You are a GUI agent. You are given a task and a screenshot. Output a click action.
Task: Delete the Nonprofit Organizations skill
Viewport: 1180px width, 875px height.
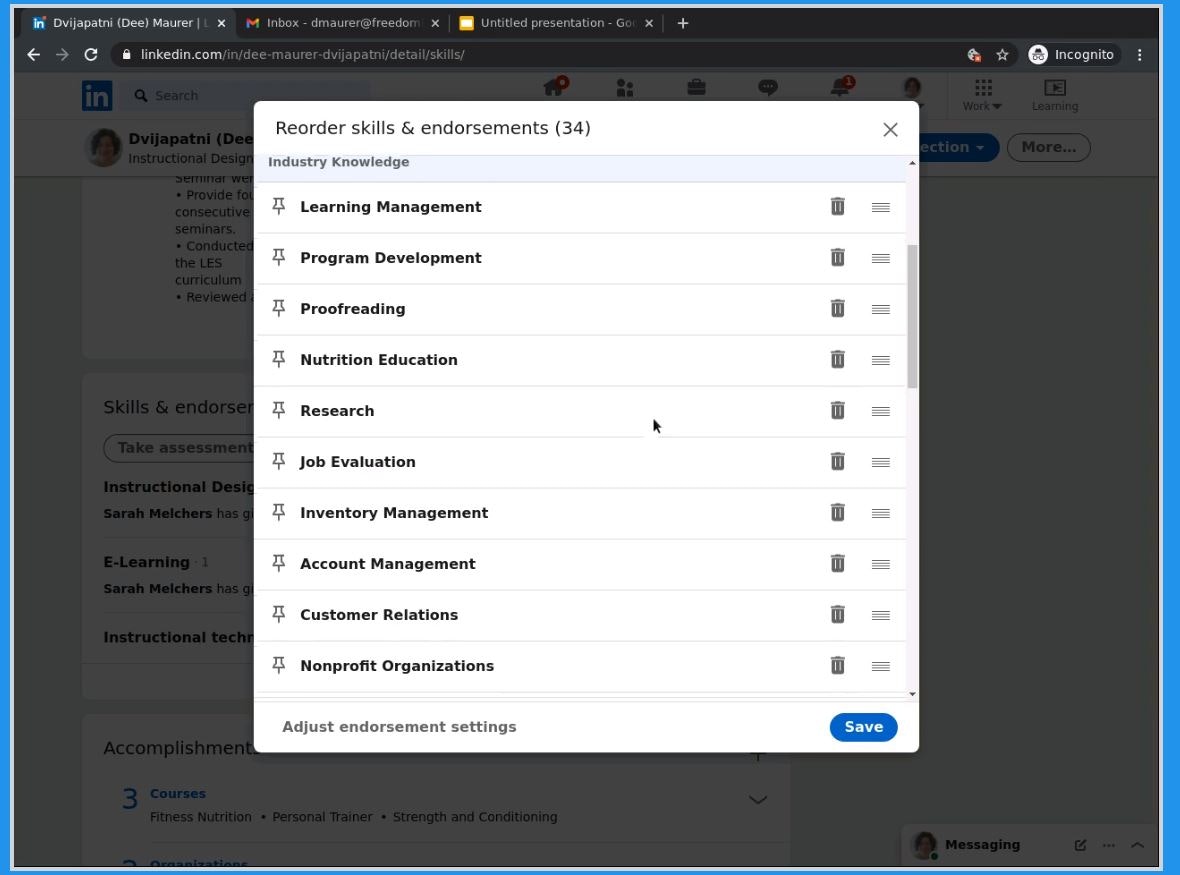pyautogui.click(x=838, y=665)
